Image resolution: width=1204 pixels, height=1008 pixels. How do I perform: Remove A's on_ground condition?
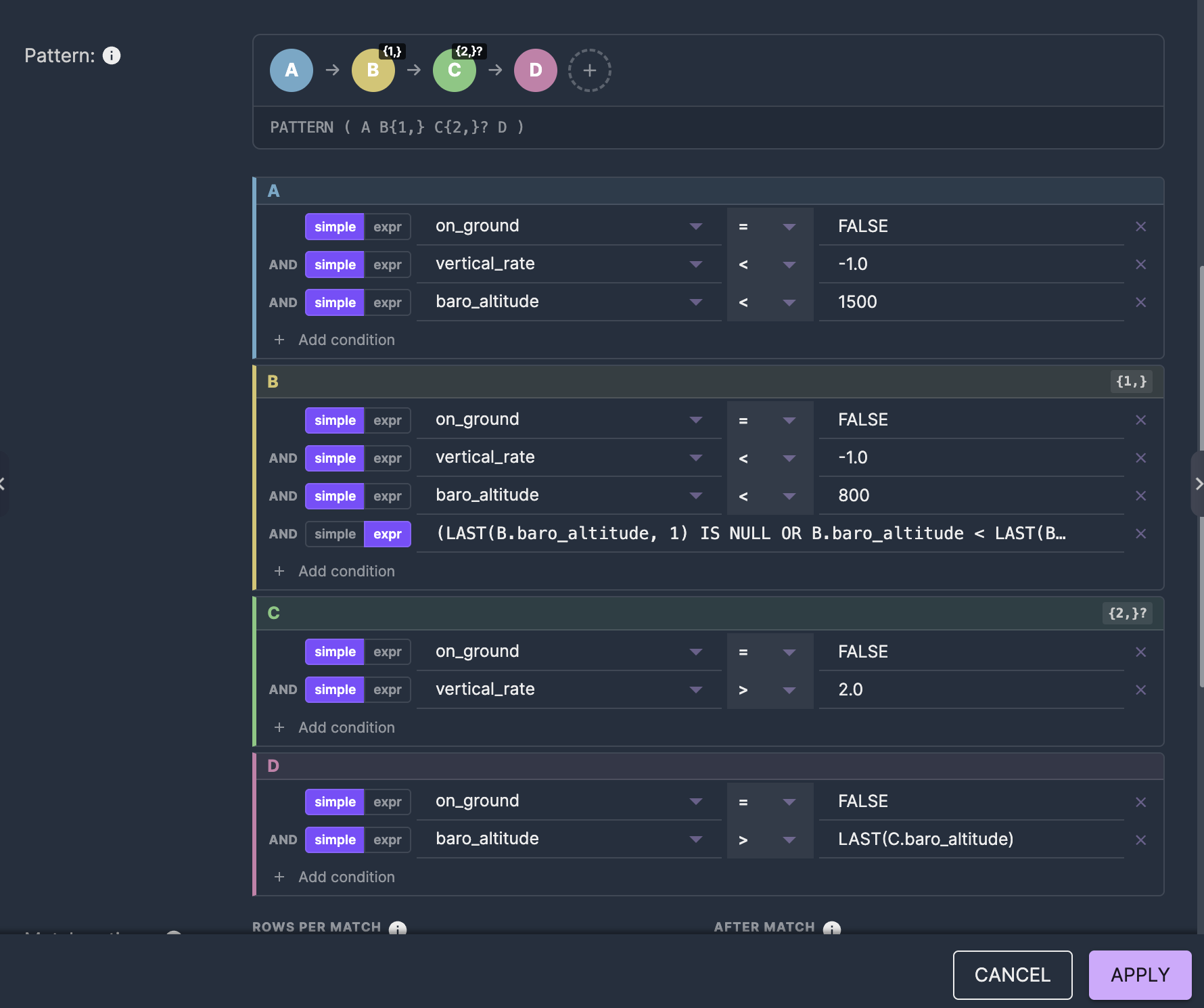point(1141,226)
